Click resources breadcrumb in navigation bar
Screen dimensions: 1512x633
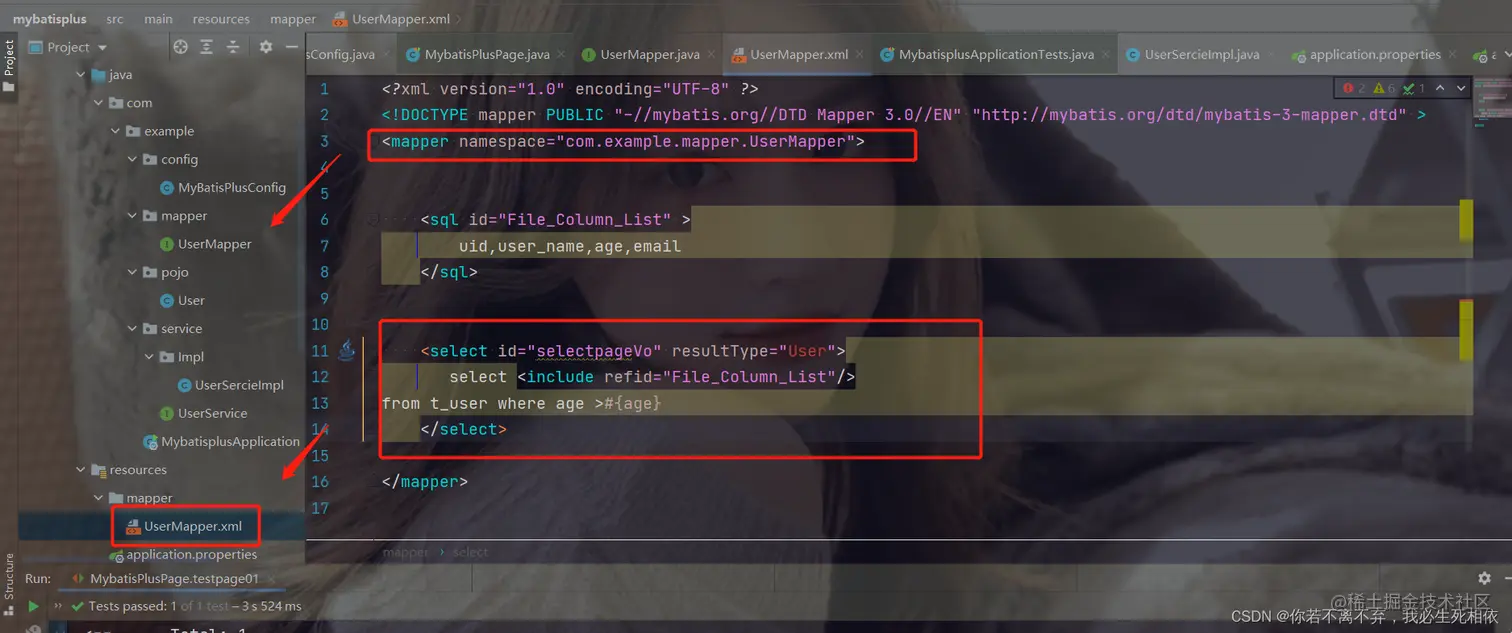(x=221, y=19)
